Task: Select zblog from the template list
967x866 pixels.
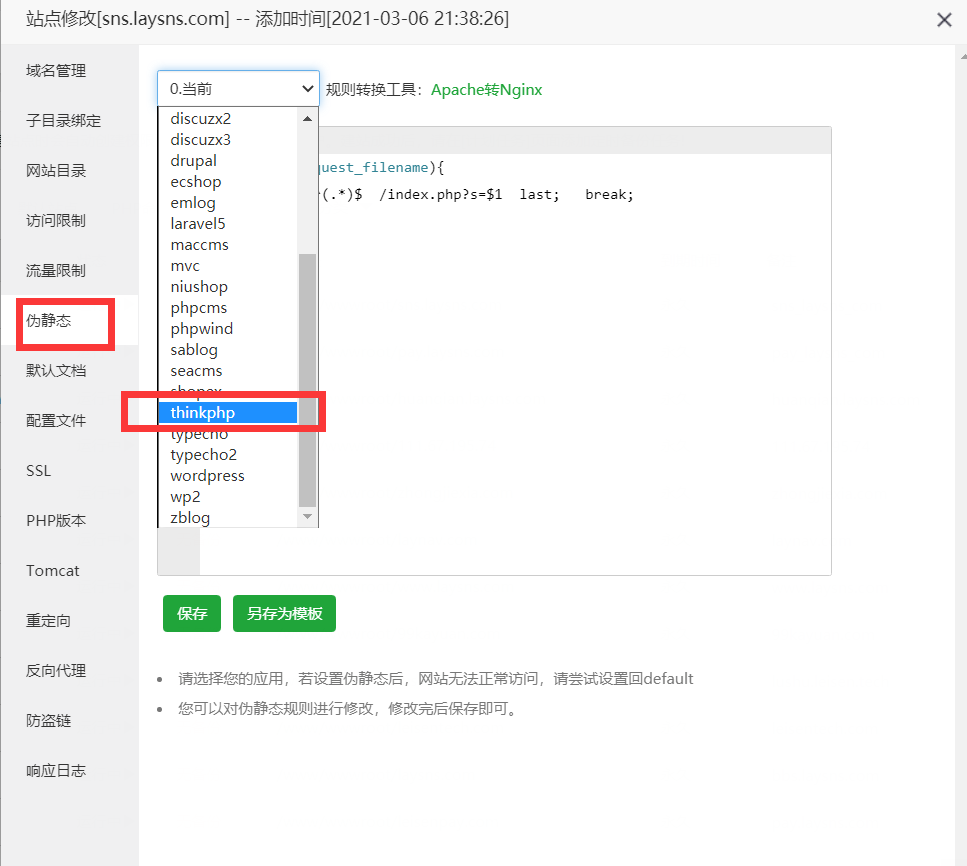Action: tap(190, 518)
